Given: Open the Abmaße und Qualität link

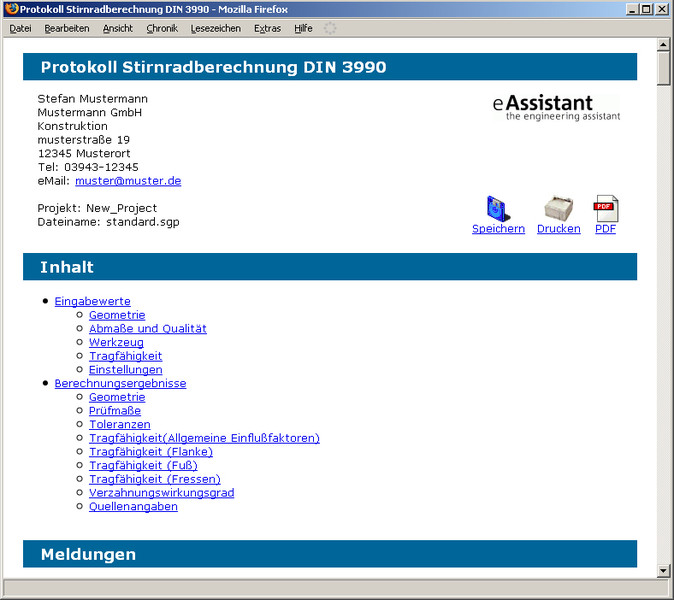Looking at the screenshot, I should tap(148, 329).
